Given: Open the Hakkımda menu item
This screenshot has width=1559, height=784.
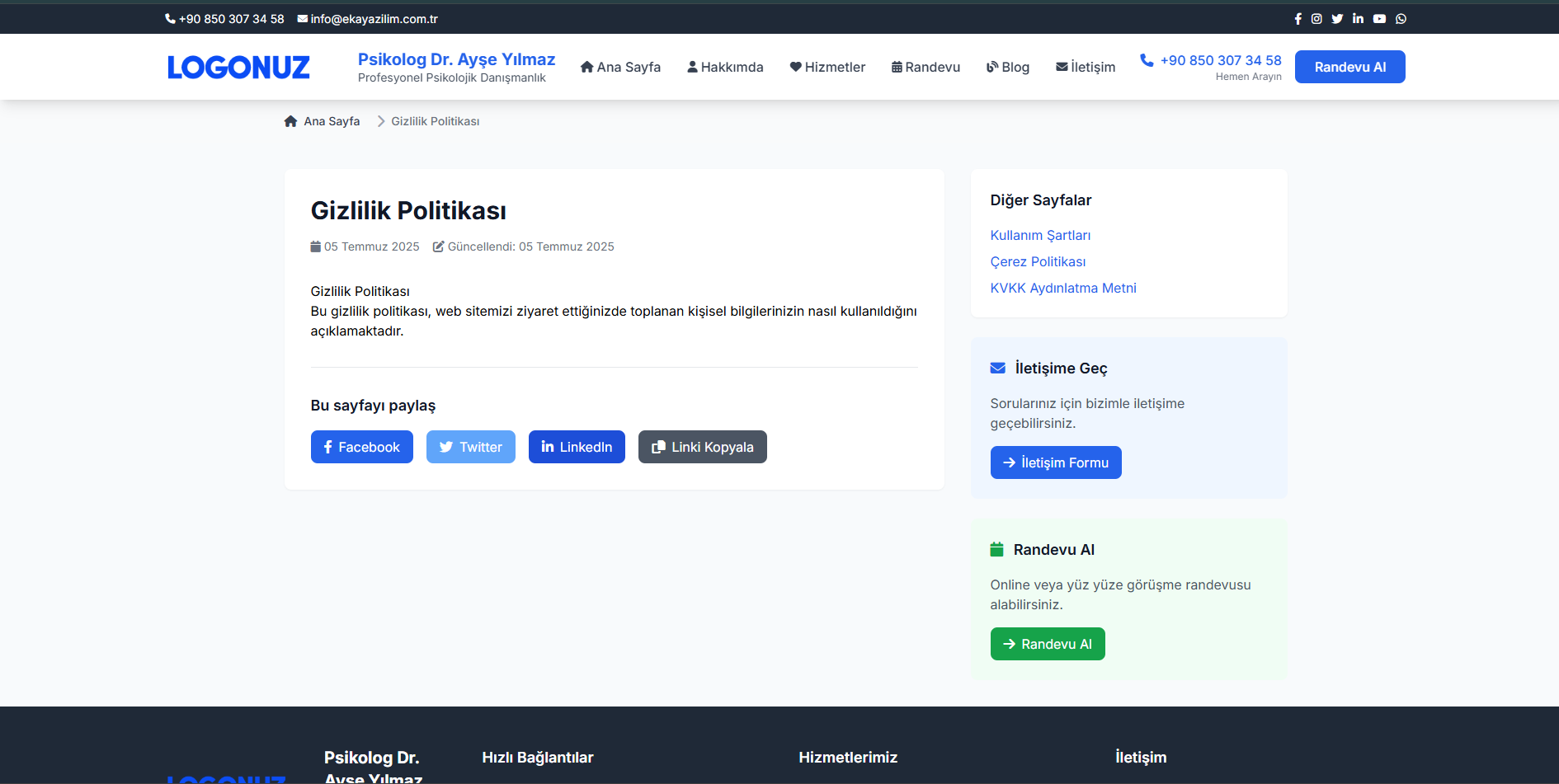Looking at the screenshot, I should point(725,67).
